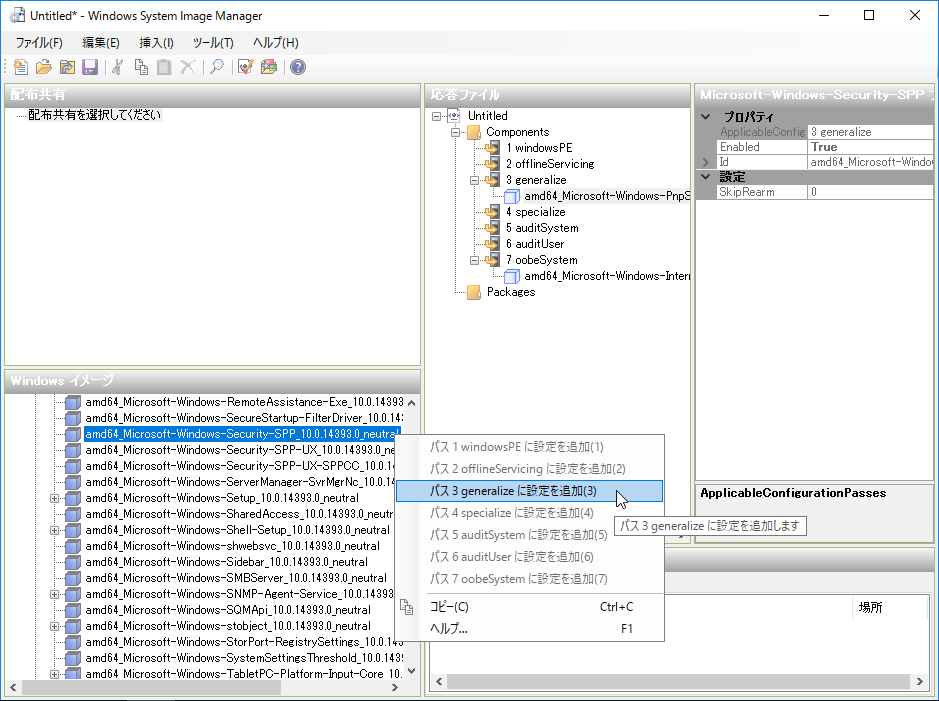The image size is (939, 701).
Task: Click the Cut scissors toolbar icon
Action: point(118,67)
